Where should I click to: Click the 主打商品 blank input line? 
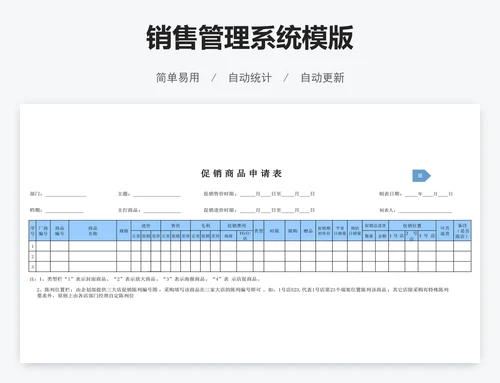click(162, 211)
